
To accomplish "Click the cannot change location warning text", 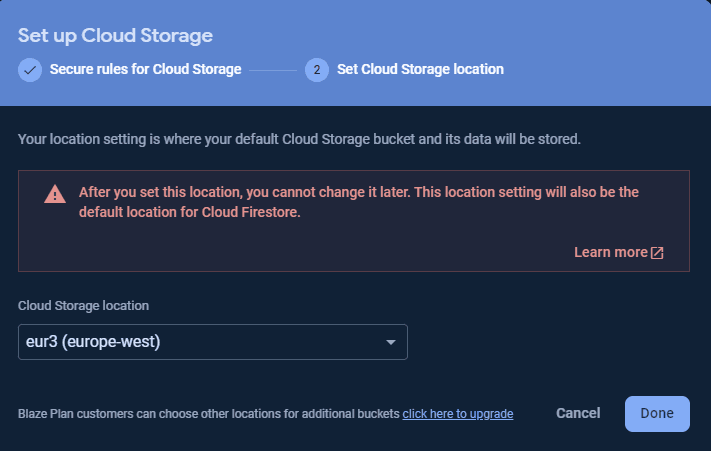I will point(359,202).
